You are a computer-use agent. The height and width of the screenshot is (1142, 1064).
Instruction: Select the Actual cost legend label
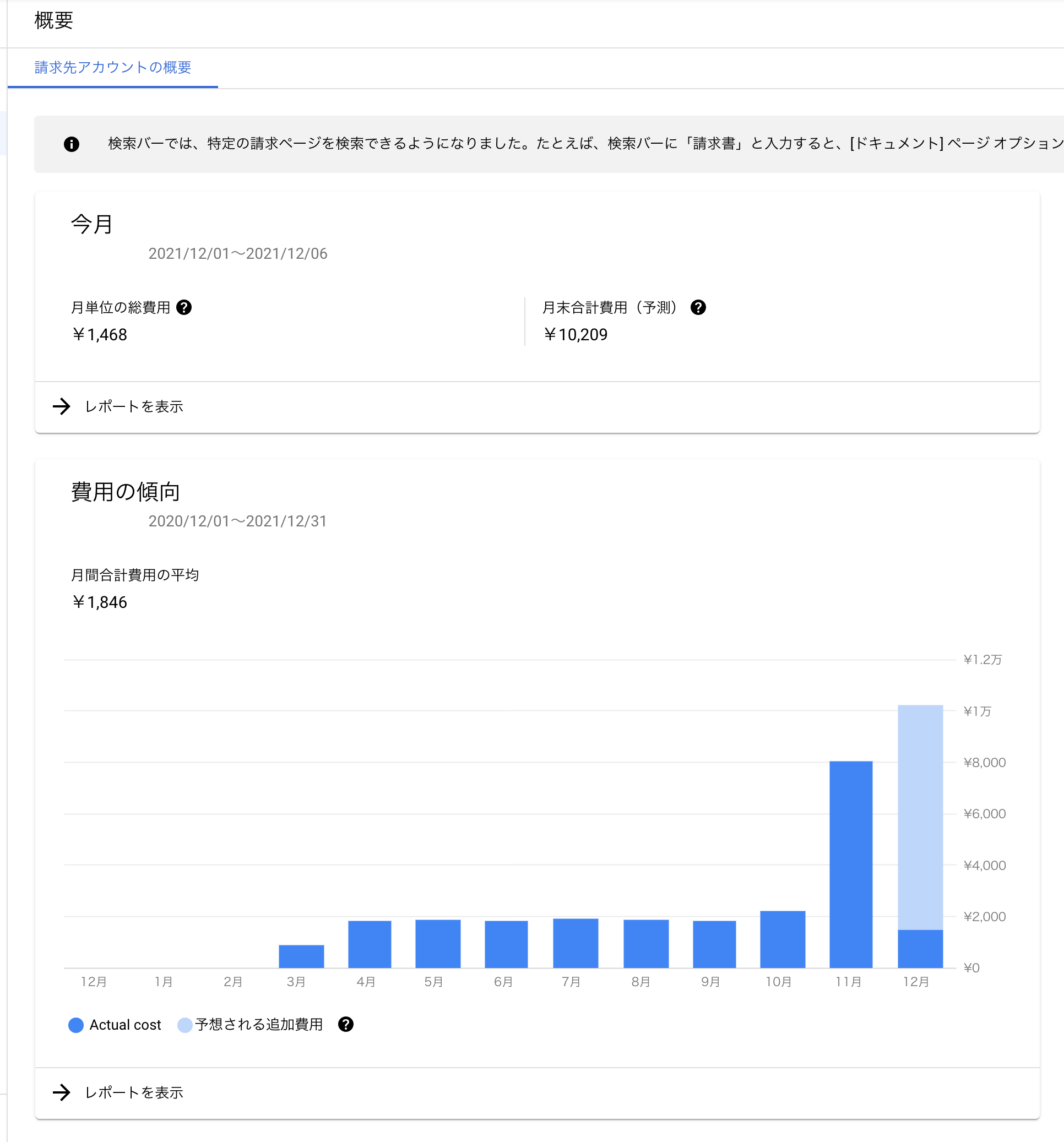pyautogui.click(x=125, y=1025)
